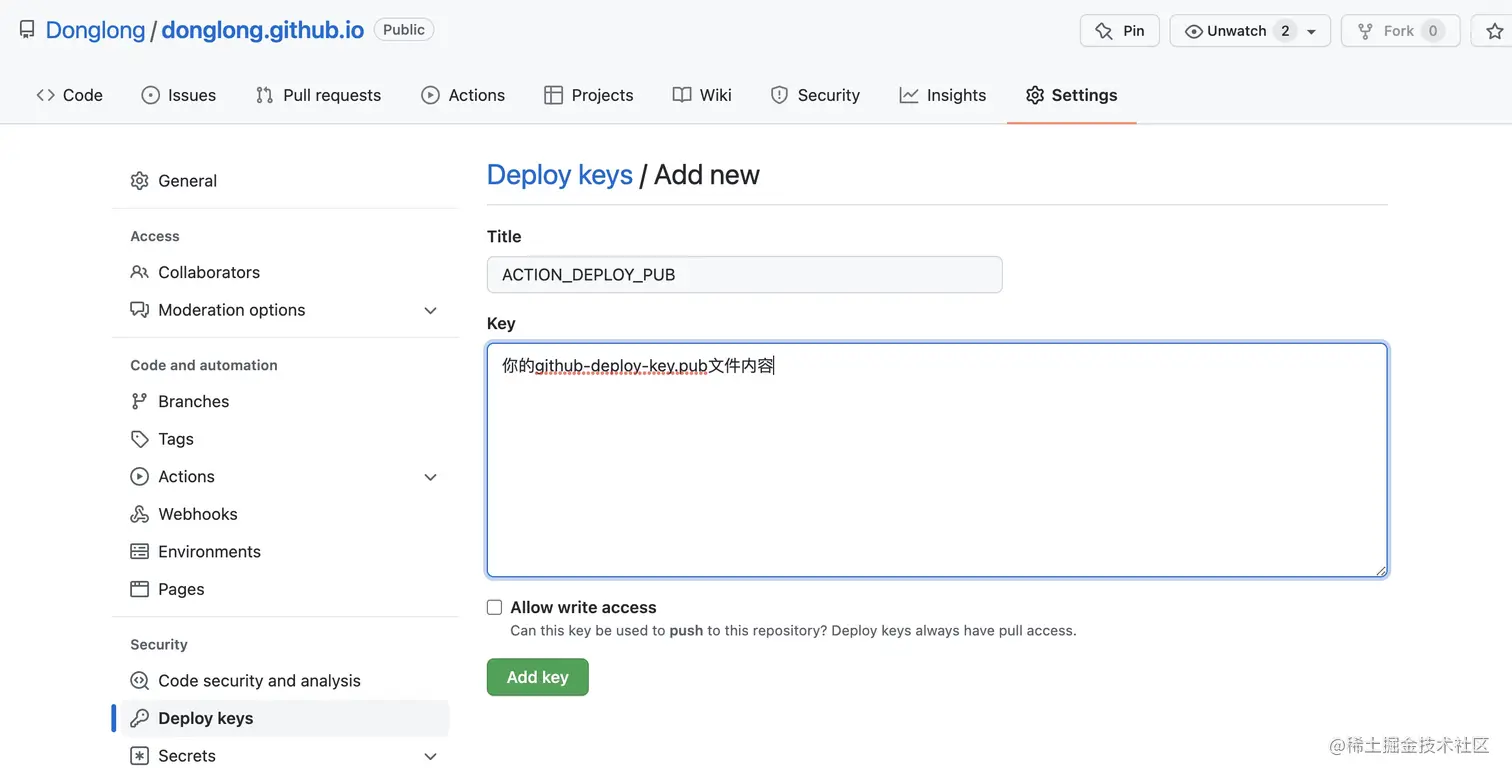Select the Tags icon in settings sidebar
The height and width of the screenshot is (778, 1512).
[139, 439]
